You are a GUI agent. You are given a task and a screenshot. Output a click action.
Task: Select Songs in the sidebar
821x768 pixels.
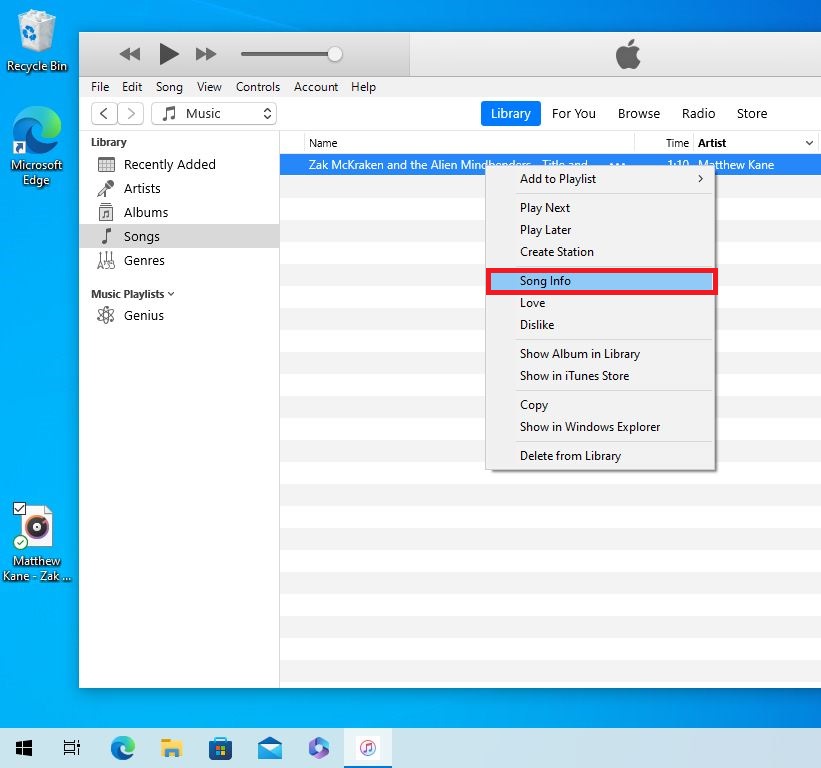(x=179, y=236)
